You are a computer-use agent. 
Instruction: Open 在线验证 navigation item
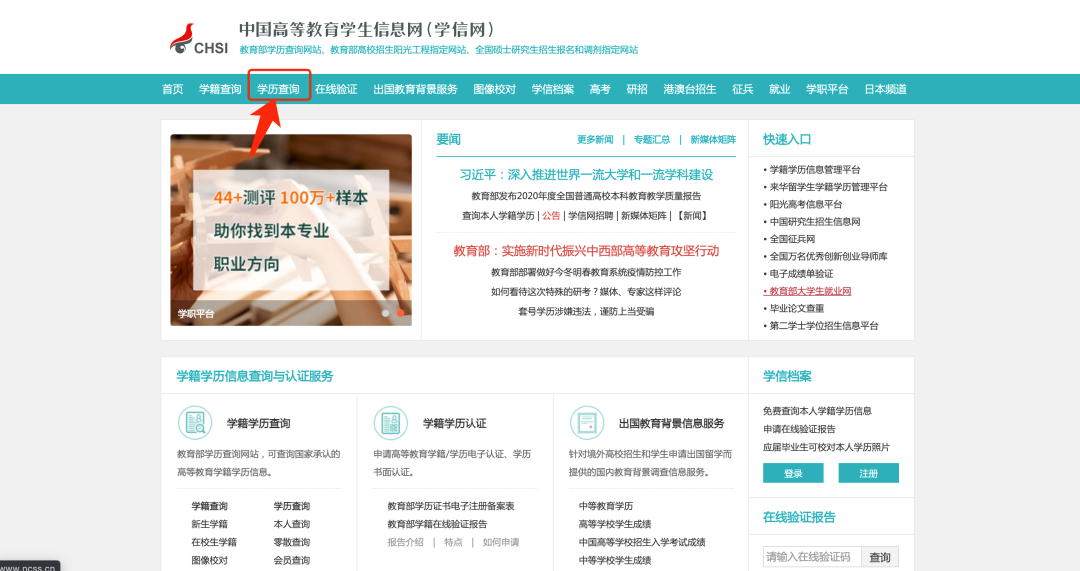point(336,89)
